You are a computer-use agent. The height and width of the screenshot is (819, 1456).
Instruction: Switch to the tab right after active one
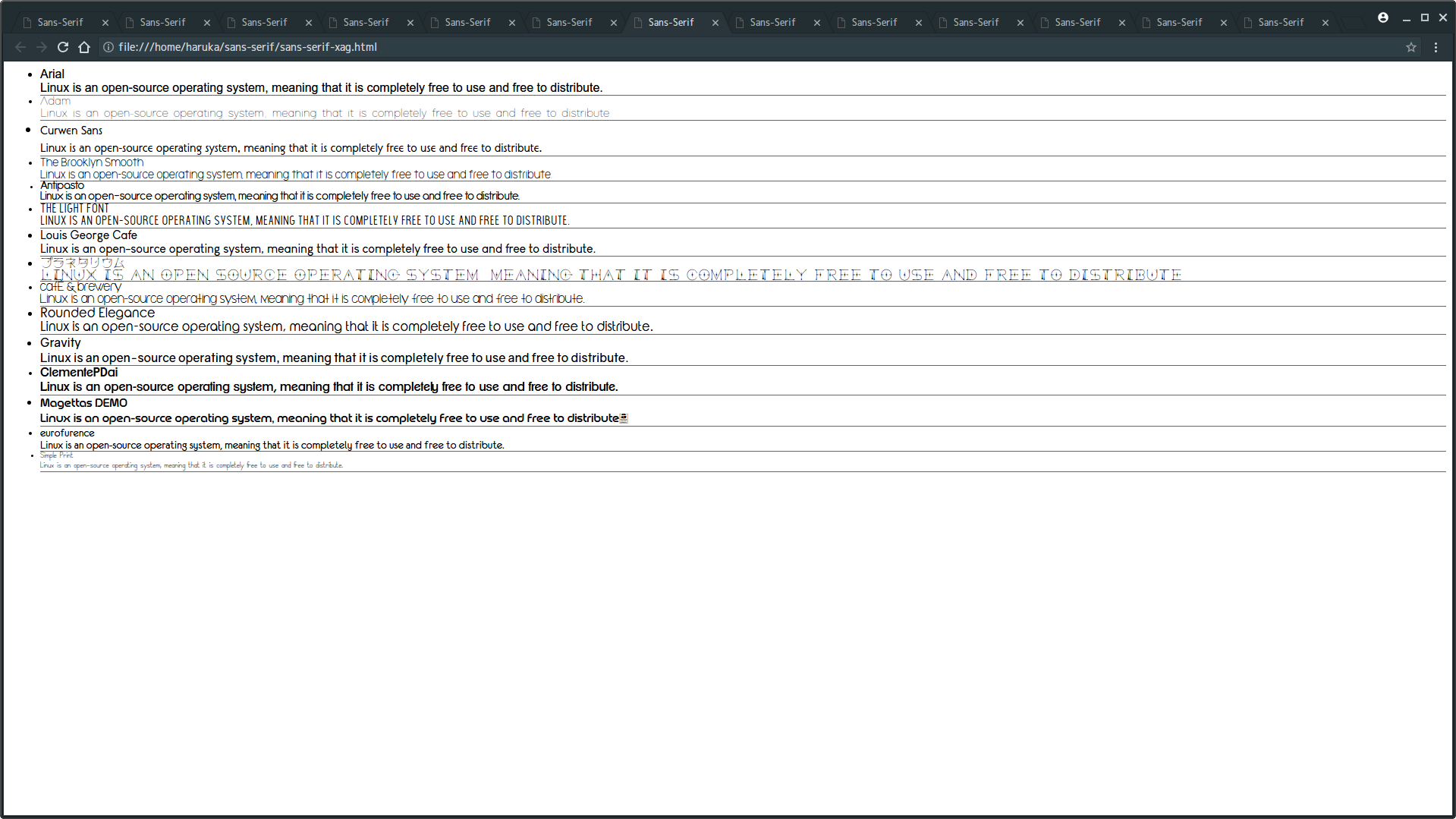[x=772, y=23]
